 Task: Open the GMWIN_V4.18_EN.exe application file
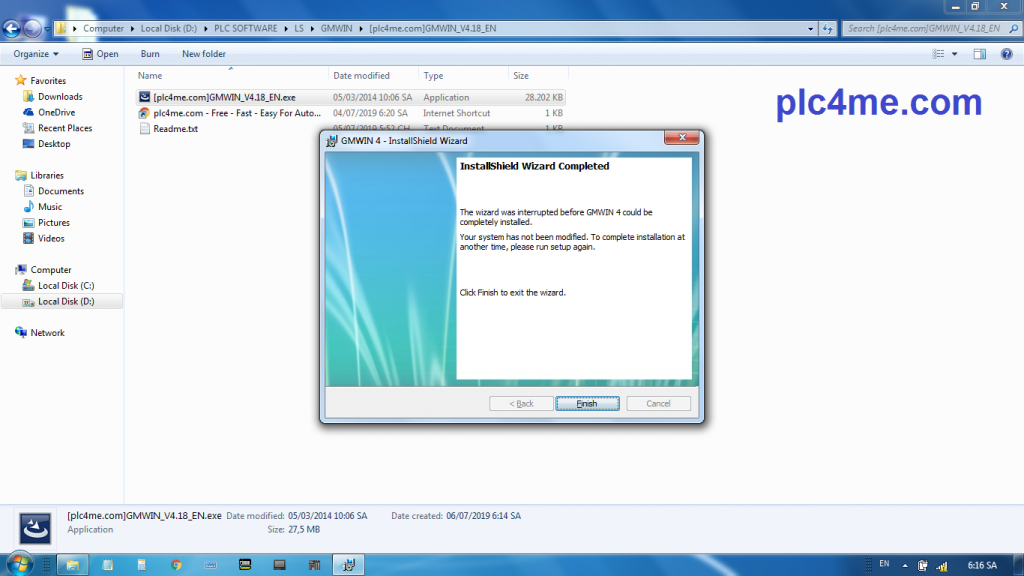(224, 97)
